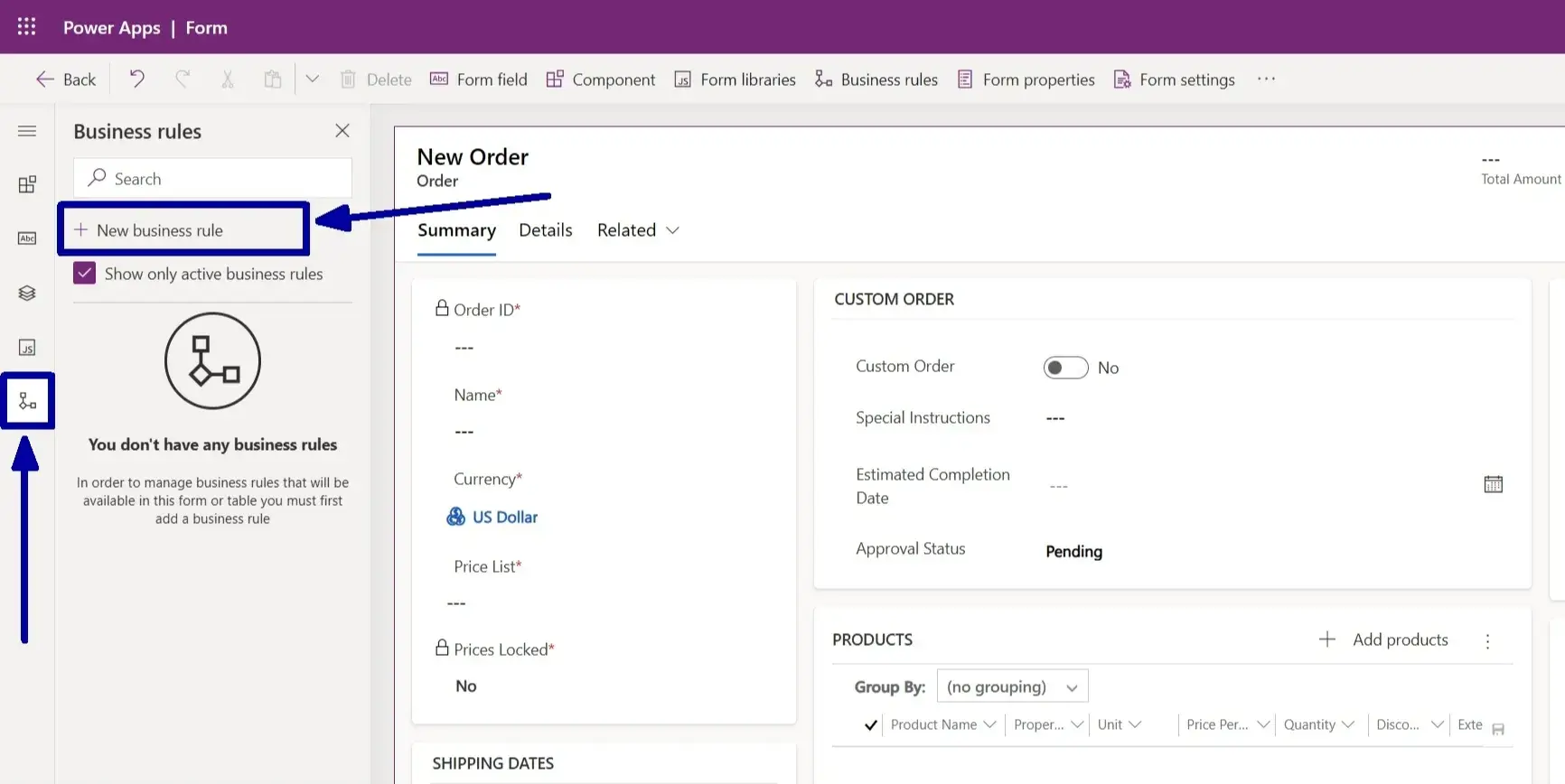Image resolution: width=1565 pixels, height=784 pixels.
Task: Click the save icon in products grid header
Action: 1498,729
